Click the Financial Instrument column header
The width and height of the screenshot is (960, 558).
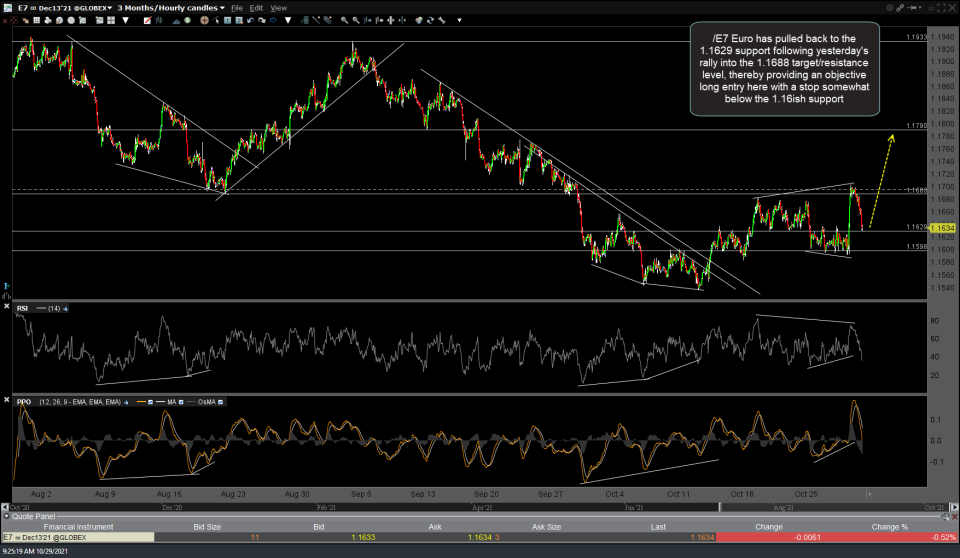click(76, 526)
